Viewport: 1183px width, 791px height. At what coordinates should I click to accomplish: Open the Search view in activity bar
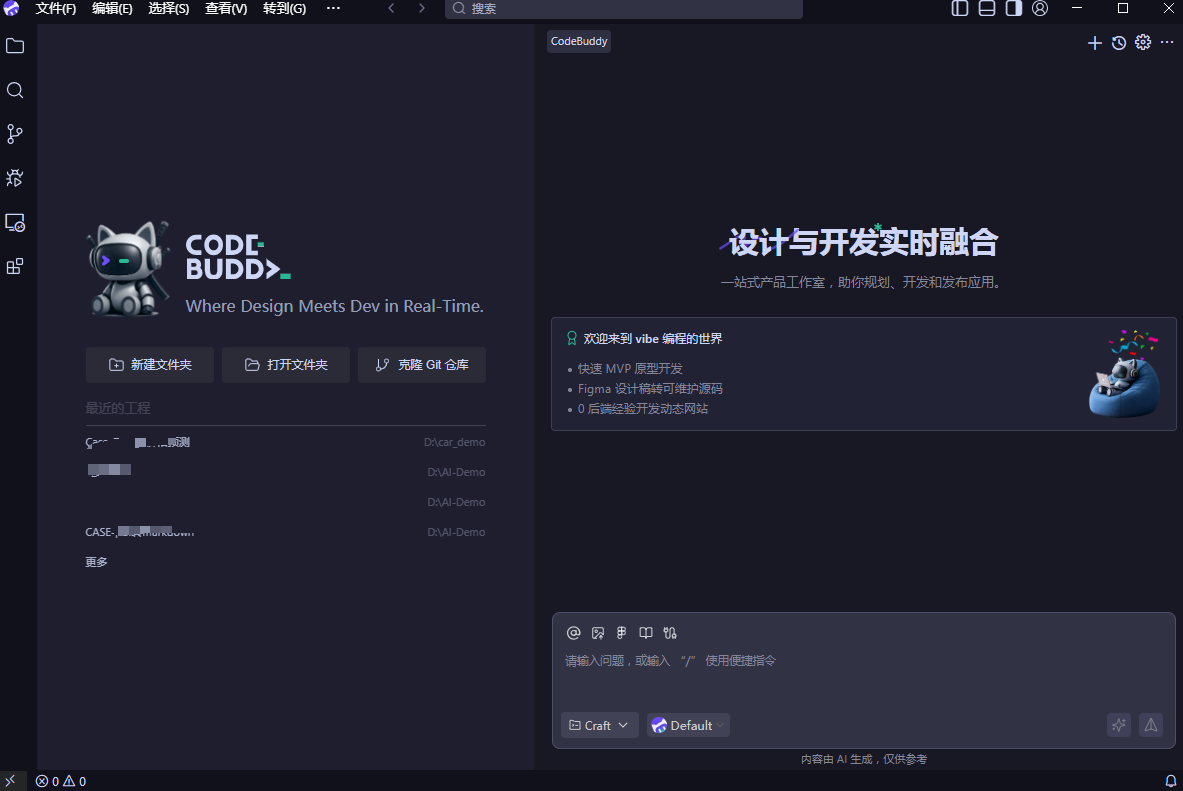tap(15, 91)
